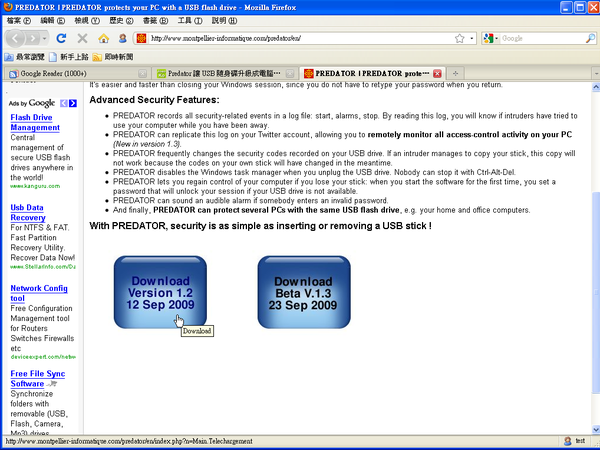This screenshot has width=600, height=450.
Task: Click the Ads by Google next arrow
Action: (73, 103)
